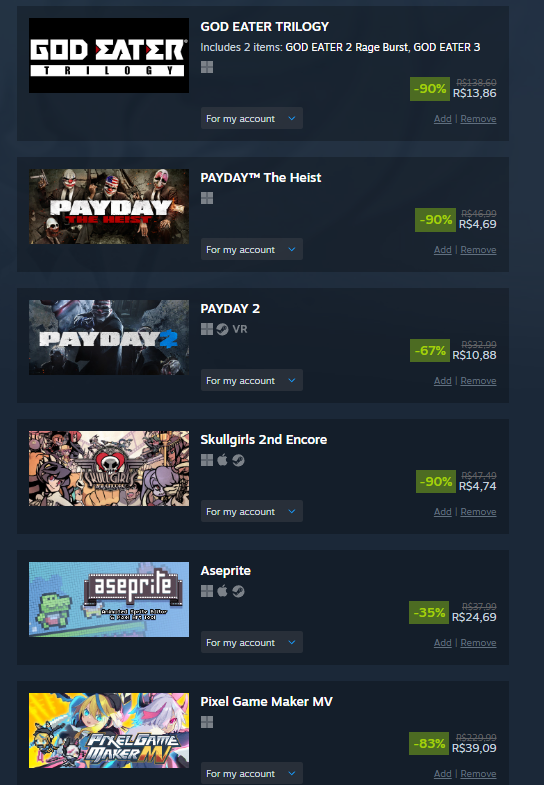Click Add link for PAYDAY The Heist
544x785 pixels.
click(x=442, y=250)
